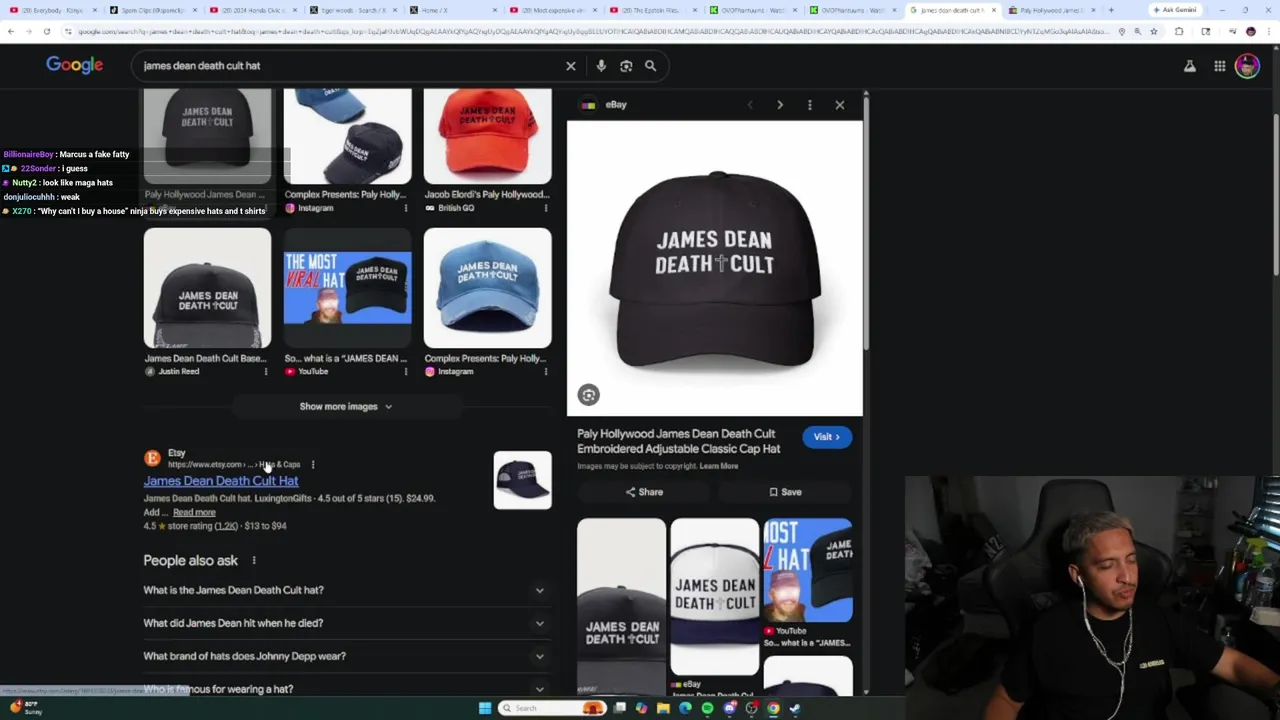Open the People also ask options menu
This screenshot has width=1280, height=720.
click(x=254, y=561)
